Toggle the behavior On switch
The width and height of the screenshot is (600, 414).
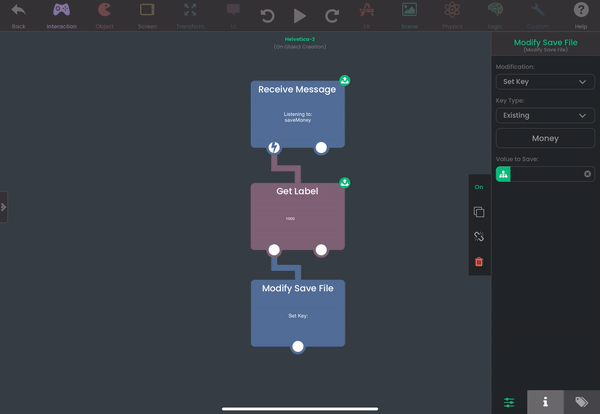tap(479, 187)
